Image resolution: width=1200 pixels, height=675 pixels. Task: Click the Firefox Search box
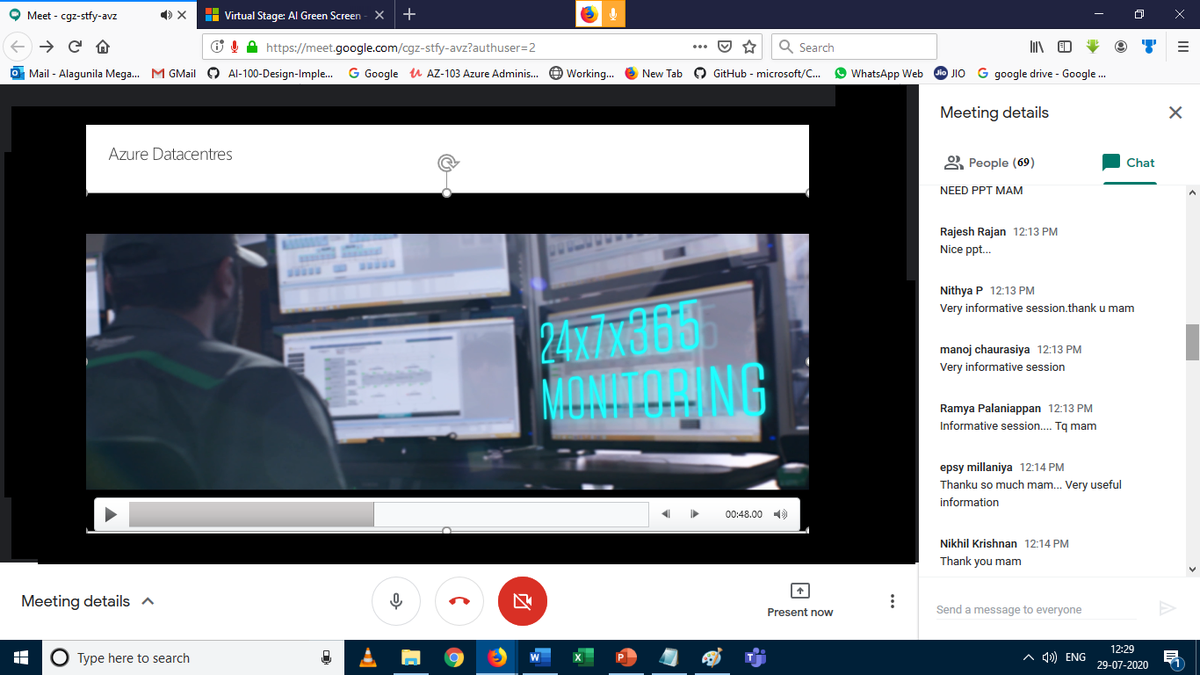point(854,47)
